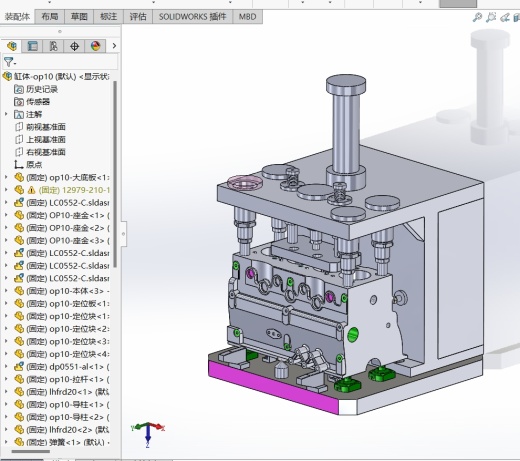Open the DisplayManager color sphere tab
The height and width of the screenshot is (461, 520).
(95, 46)
